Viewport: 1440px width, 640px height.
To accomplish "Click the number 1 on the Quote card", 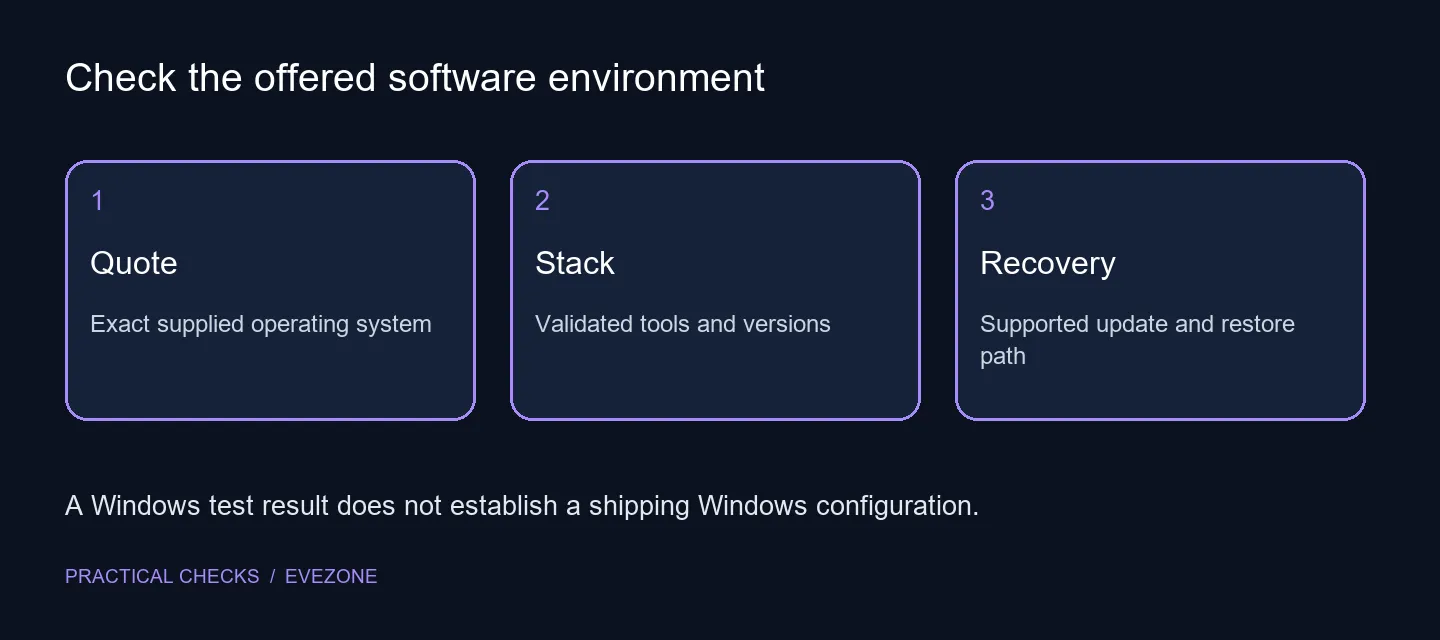I will [97, 201].
